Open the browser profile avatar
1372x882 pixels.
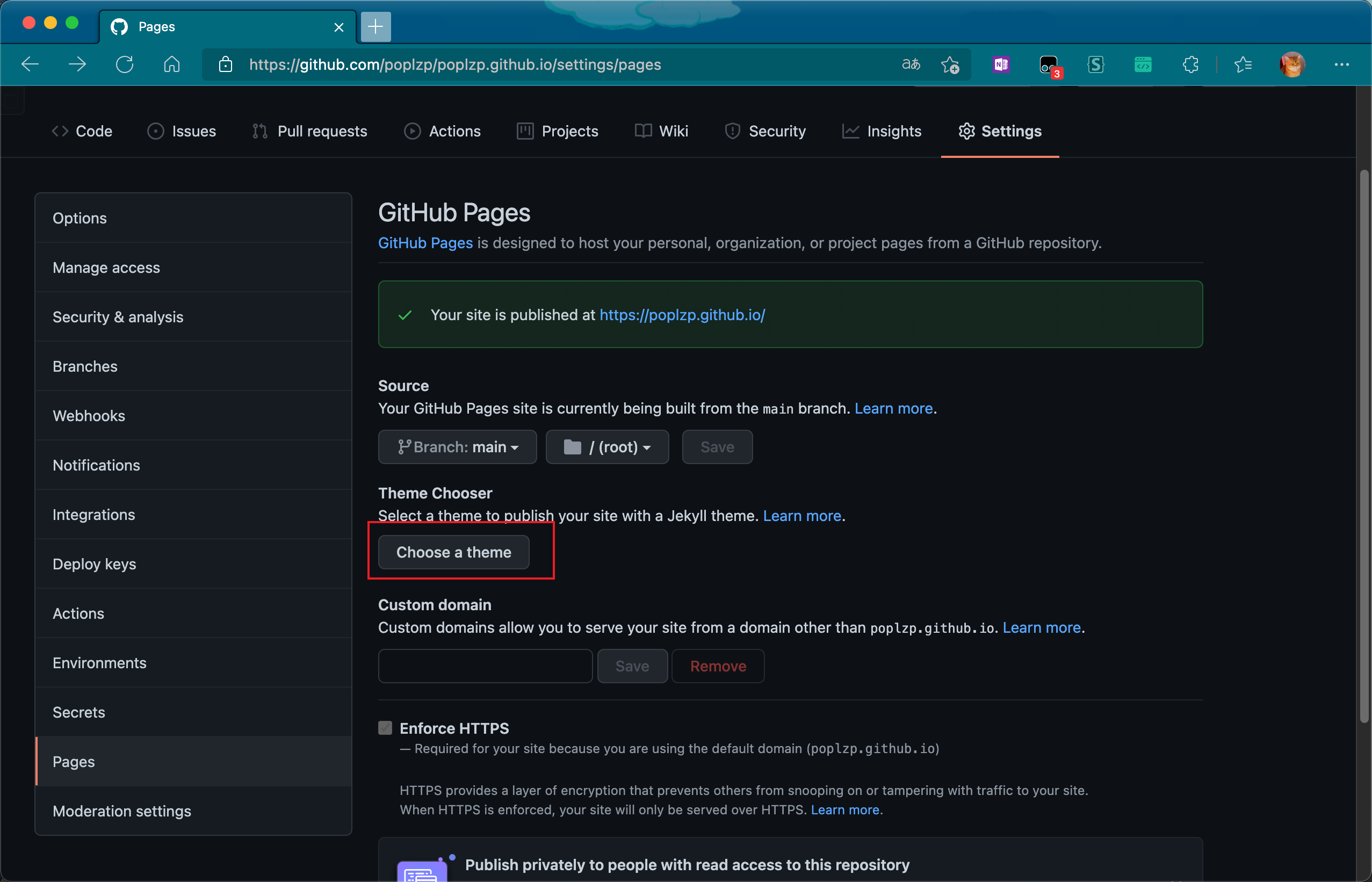pyautogui.click(x=1292, y=64)
